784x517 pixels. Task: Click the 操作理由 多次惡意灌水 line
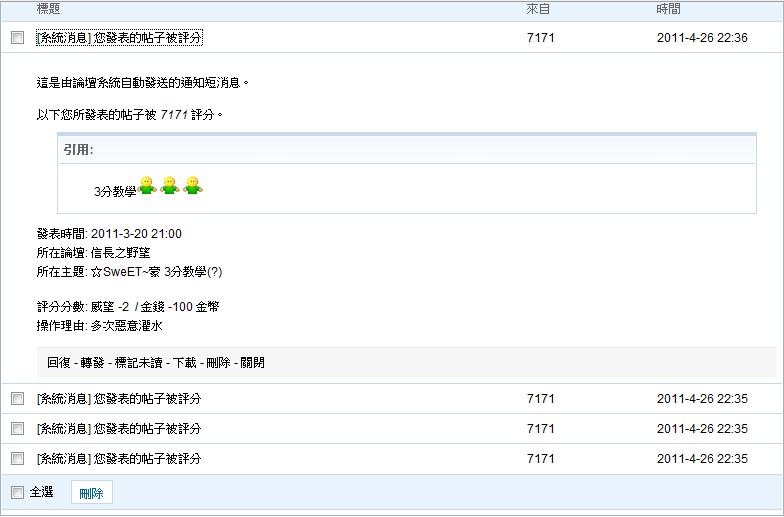(100, 326)
